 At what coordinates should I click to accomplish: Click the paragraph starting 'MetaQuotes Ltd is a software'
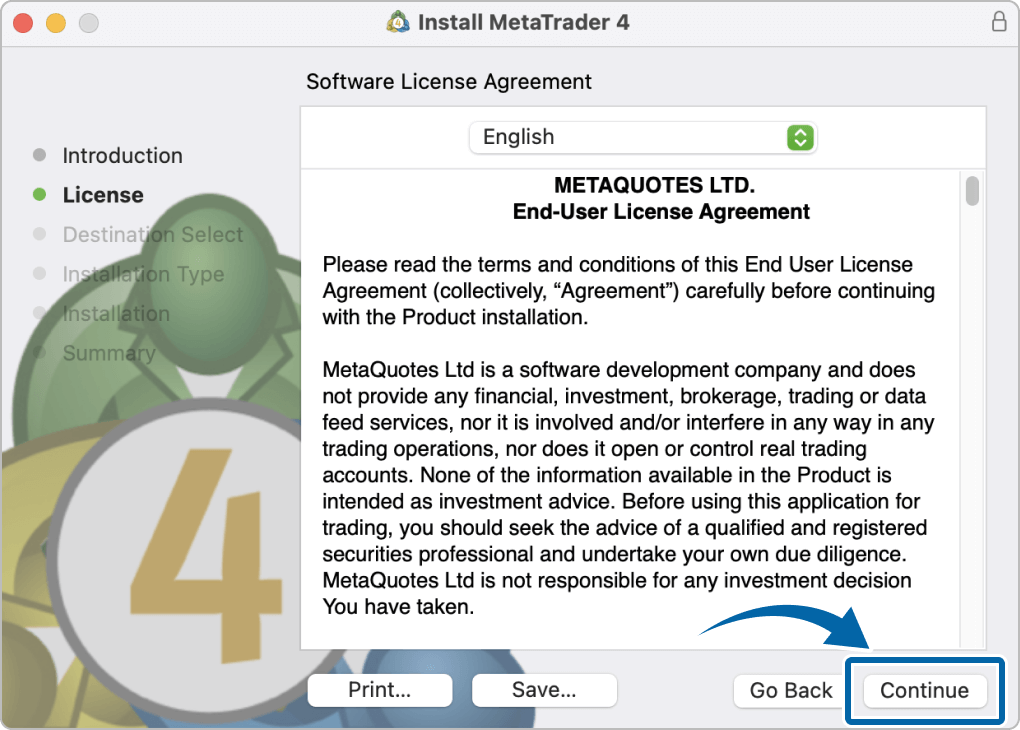point(628,488)
